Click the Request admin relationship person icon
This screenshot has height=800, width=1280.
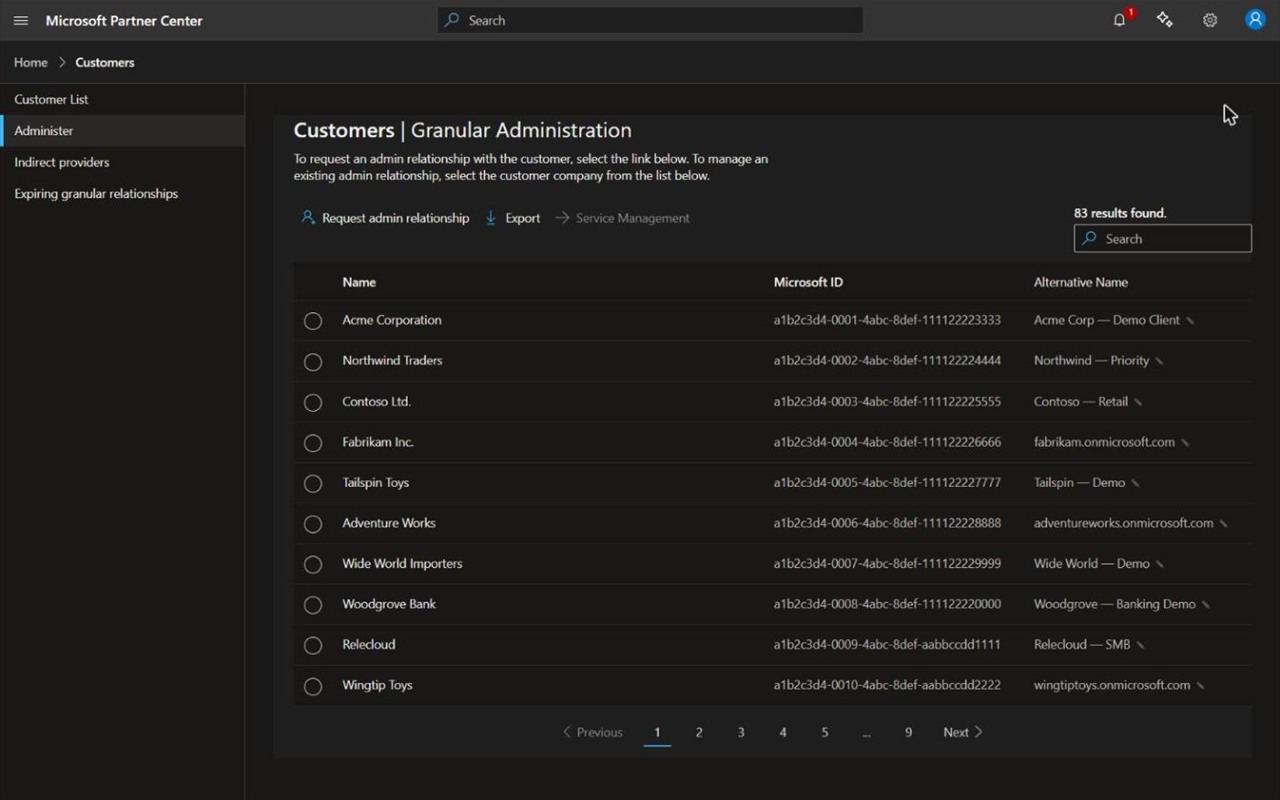point(308,218)
